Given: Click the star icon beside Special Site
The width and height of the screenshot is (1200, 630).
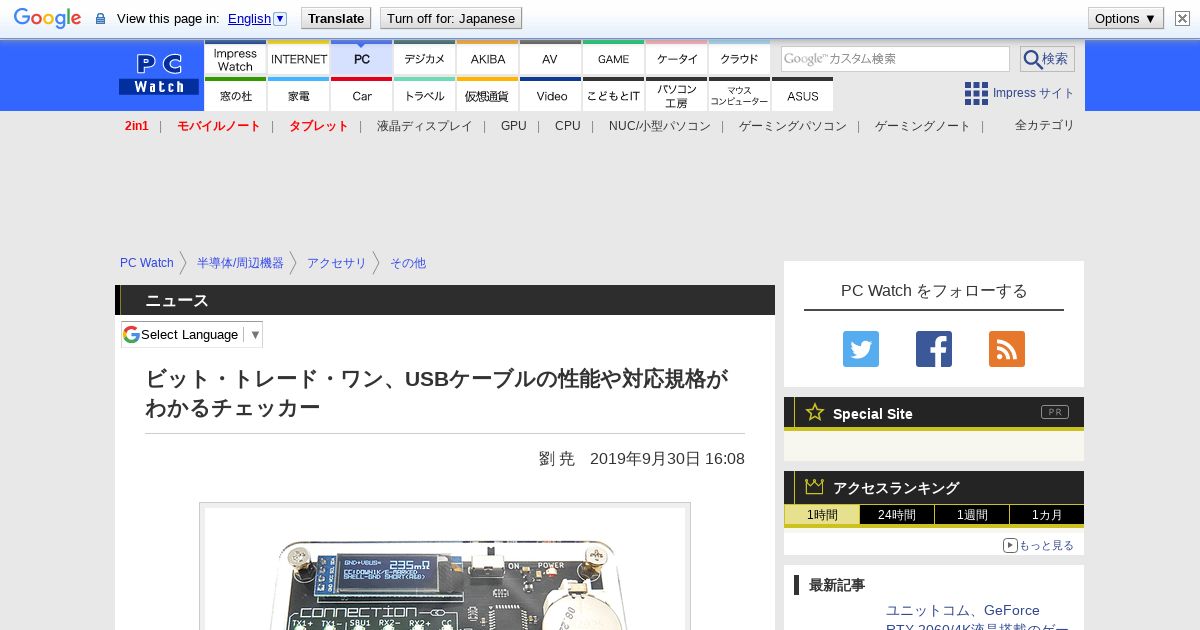Looking at the screenshot, I should [815, 412].
